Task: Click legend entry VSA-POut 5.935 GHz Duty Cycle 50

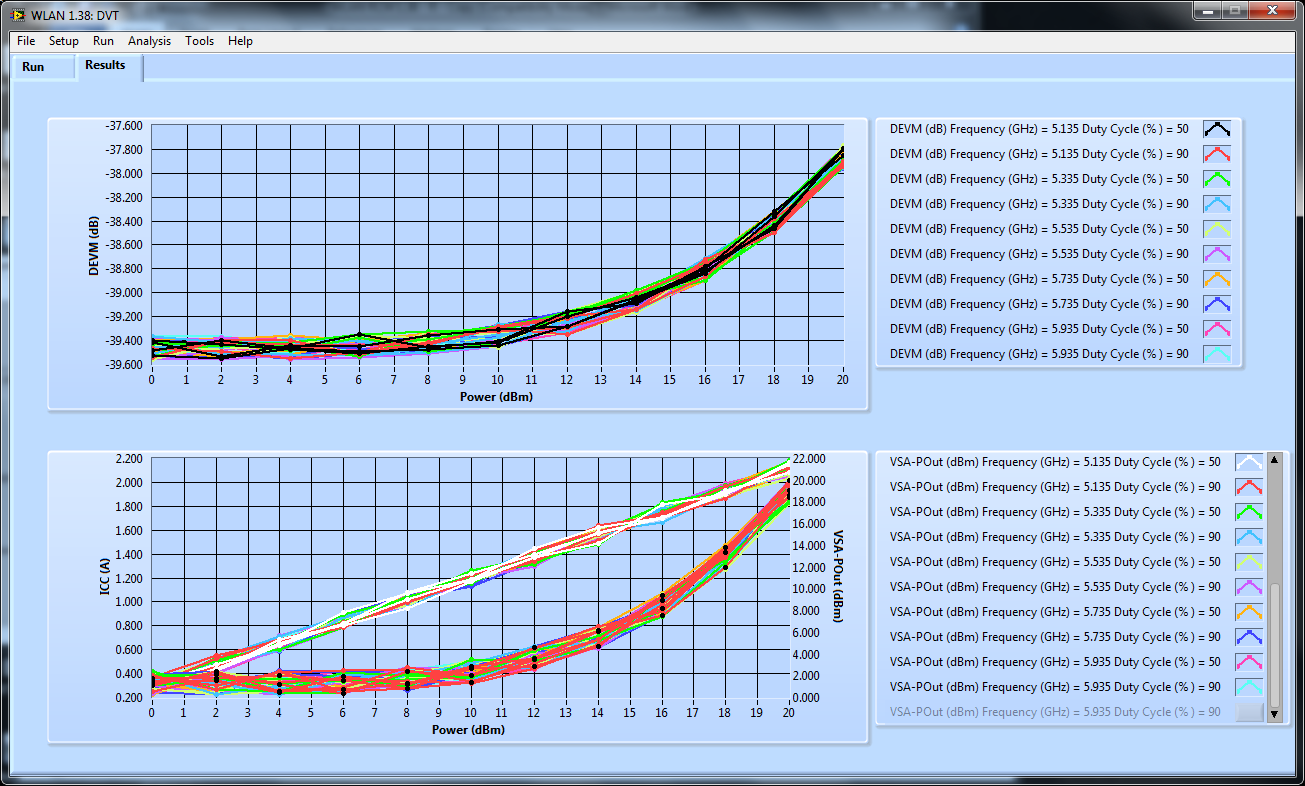Action: click(x=1055, y=662)
